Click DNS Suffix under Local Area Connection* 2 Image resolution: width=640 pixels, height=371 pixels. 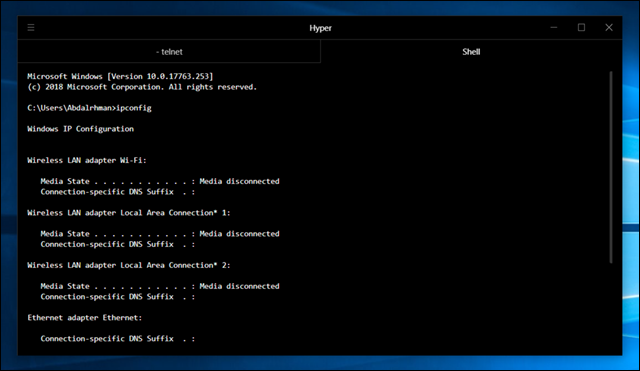(118, 297)
